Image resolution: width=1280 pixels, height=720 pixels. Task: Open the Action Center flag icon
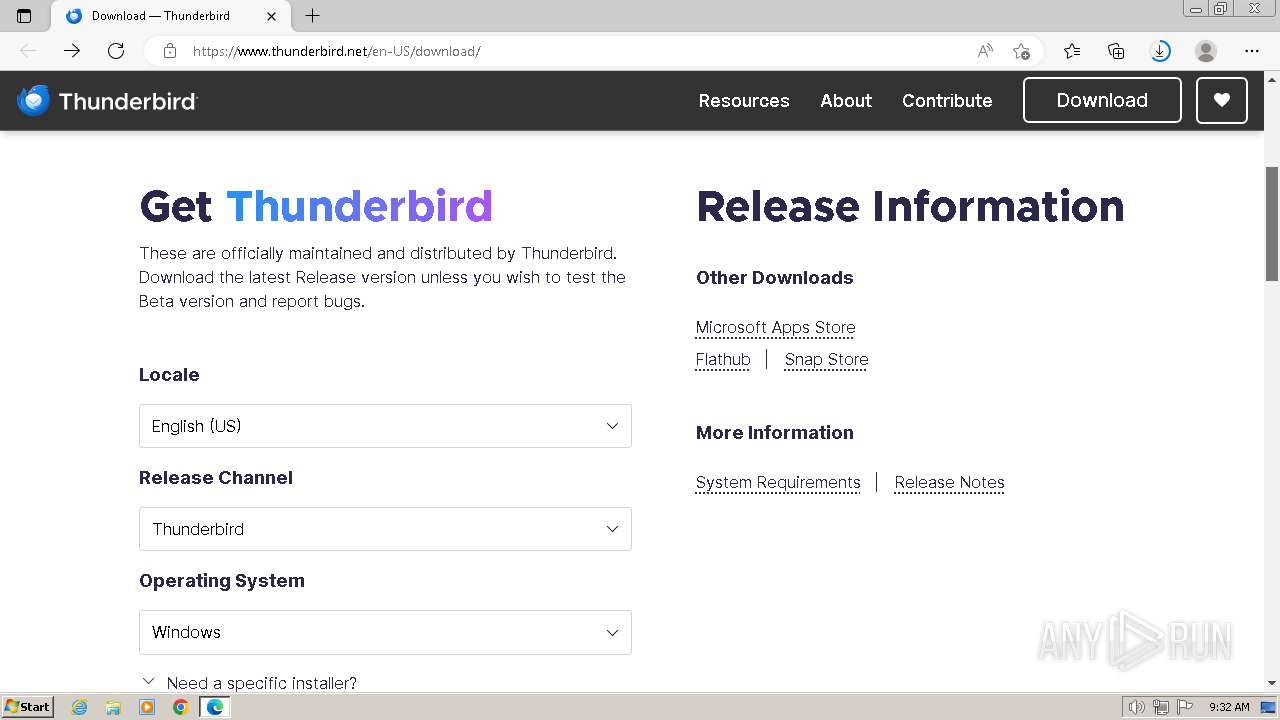pyautogui.click(x=1185, y=707)
